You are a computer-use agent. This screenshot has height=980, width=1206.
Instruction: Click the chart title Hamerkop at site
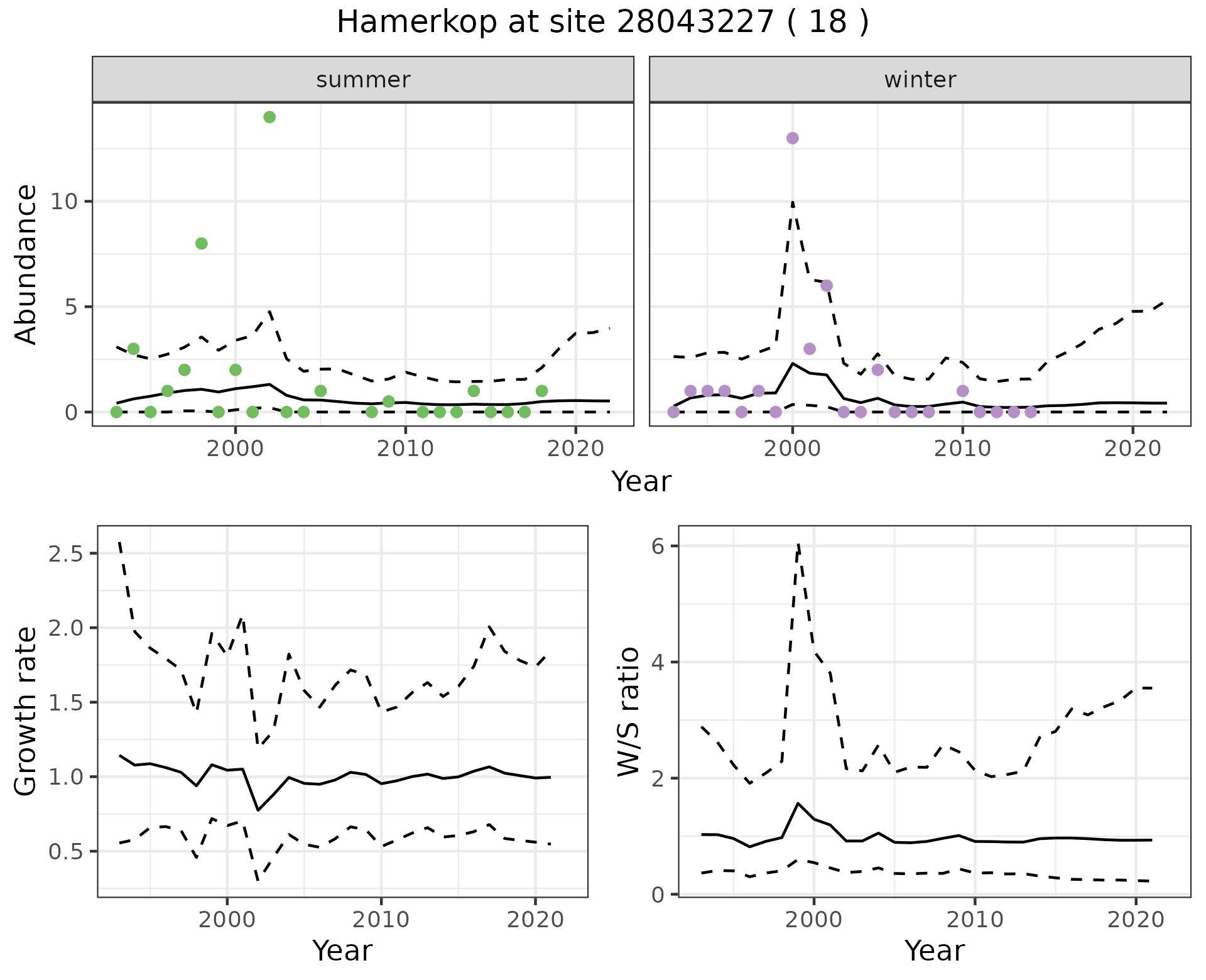pos(602,23)
